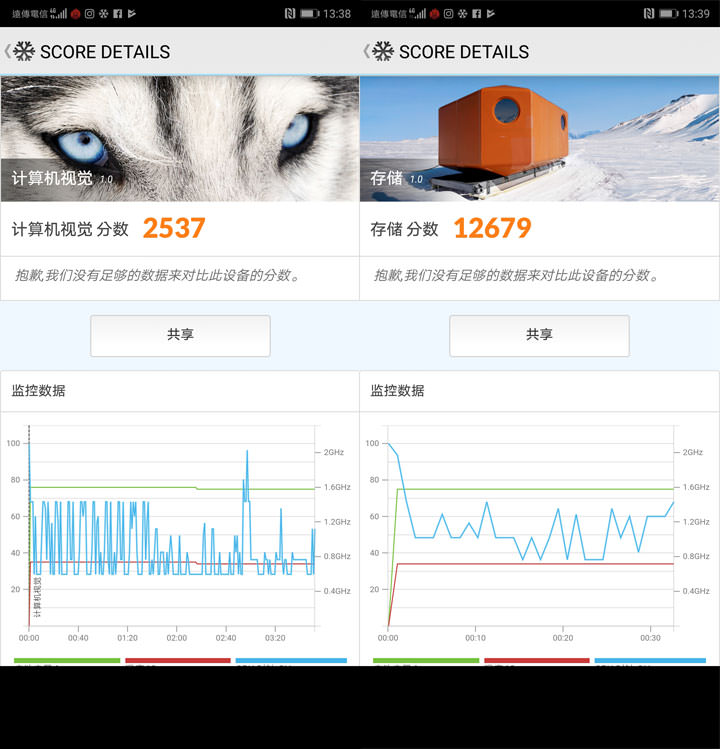Tap the snowflake logo beside the 13:39 screen title

click(x=383, y=51)
